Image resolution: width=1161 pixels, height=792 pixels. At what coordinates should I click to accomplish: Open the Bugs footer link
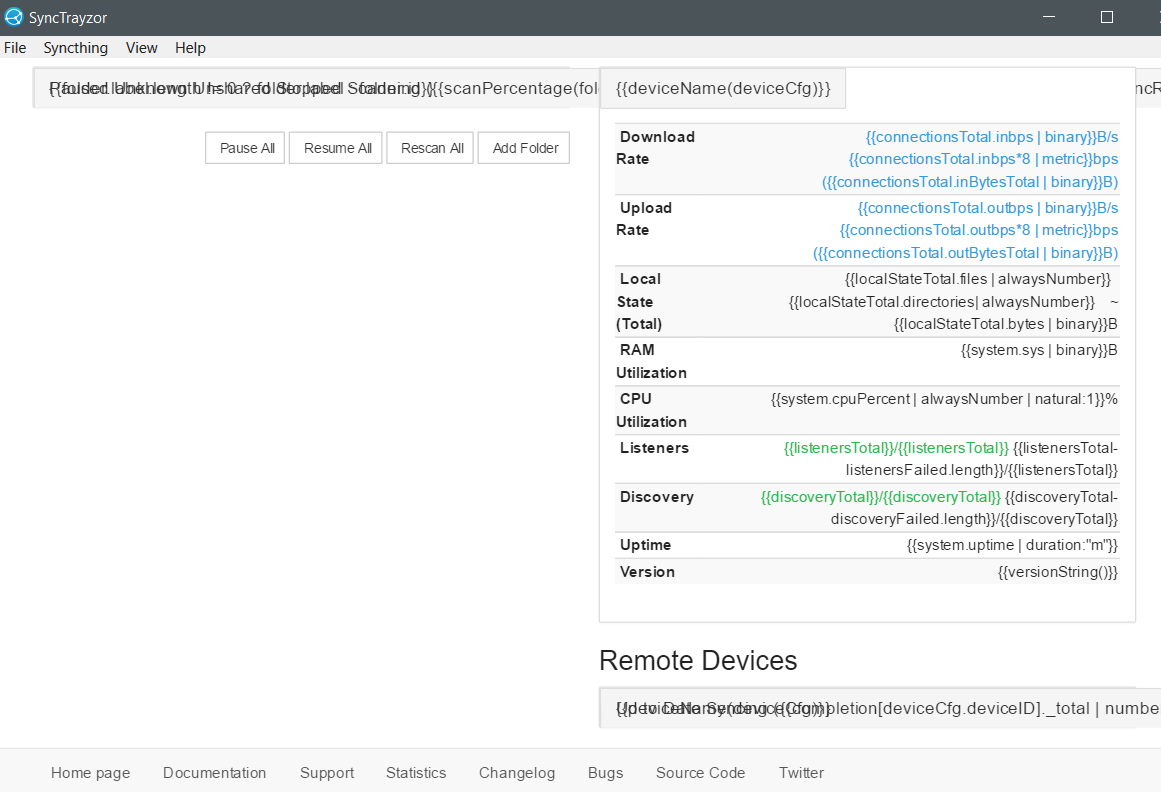click(x=606, y=773)
